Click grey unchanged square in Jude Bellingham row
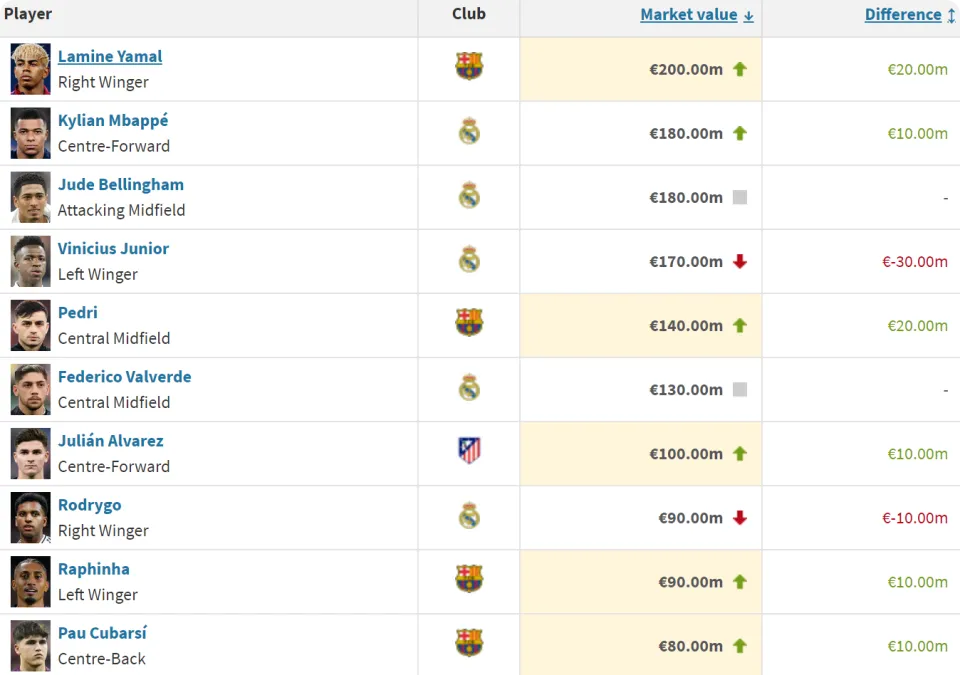The width and height of the screenshot is (960, 675). tap(740, 197)
